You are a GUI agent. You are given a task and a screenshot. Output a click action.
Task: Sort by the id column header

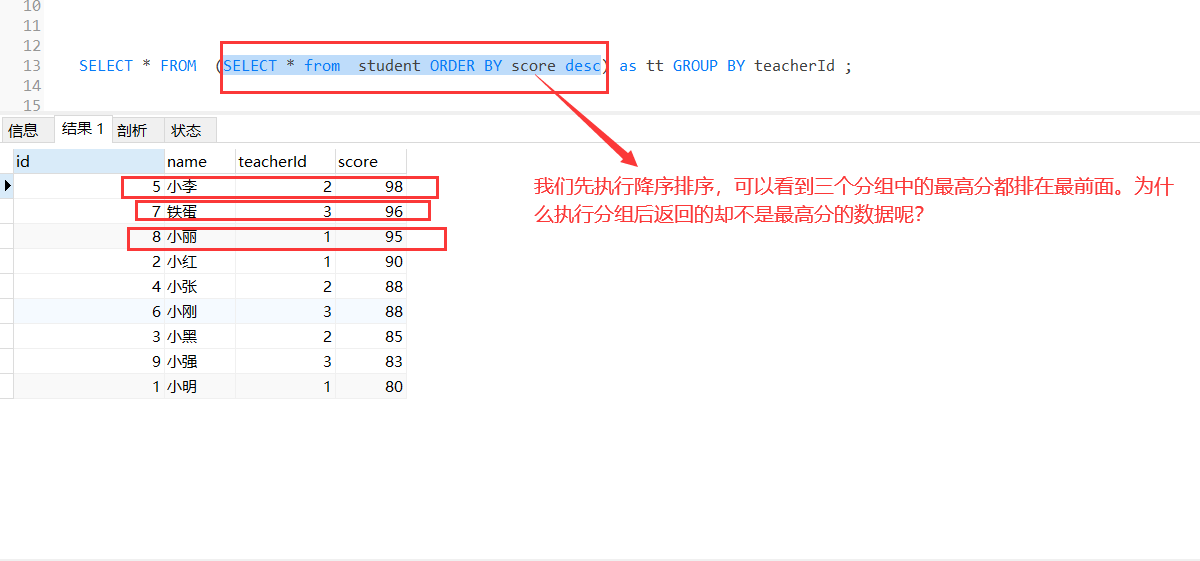pyautogui.click(x=89, y=161)
